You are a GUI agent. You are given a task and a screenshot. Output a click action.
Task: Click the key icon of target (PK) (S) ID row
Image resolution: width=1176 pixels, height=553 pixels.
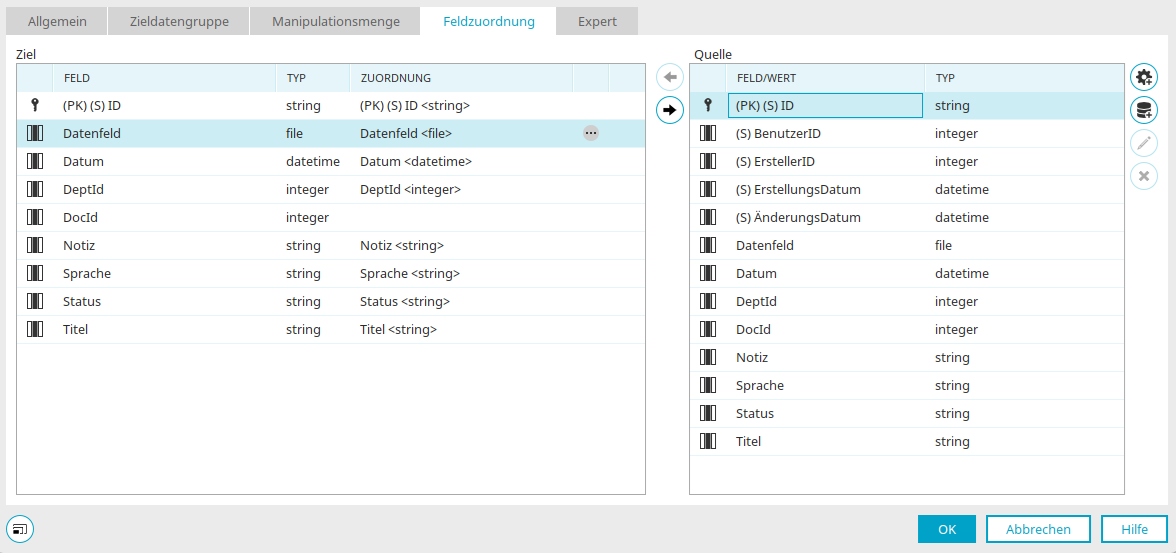(x=34, y=106)
